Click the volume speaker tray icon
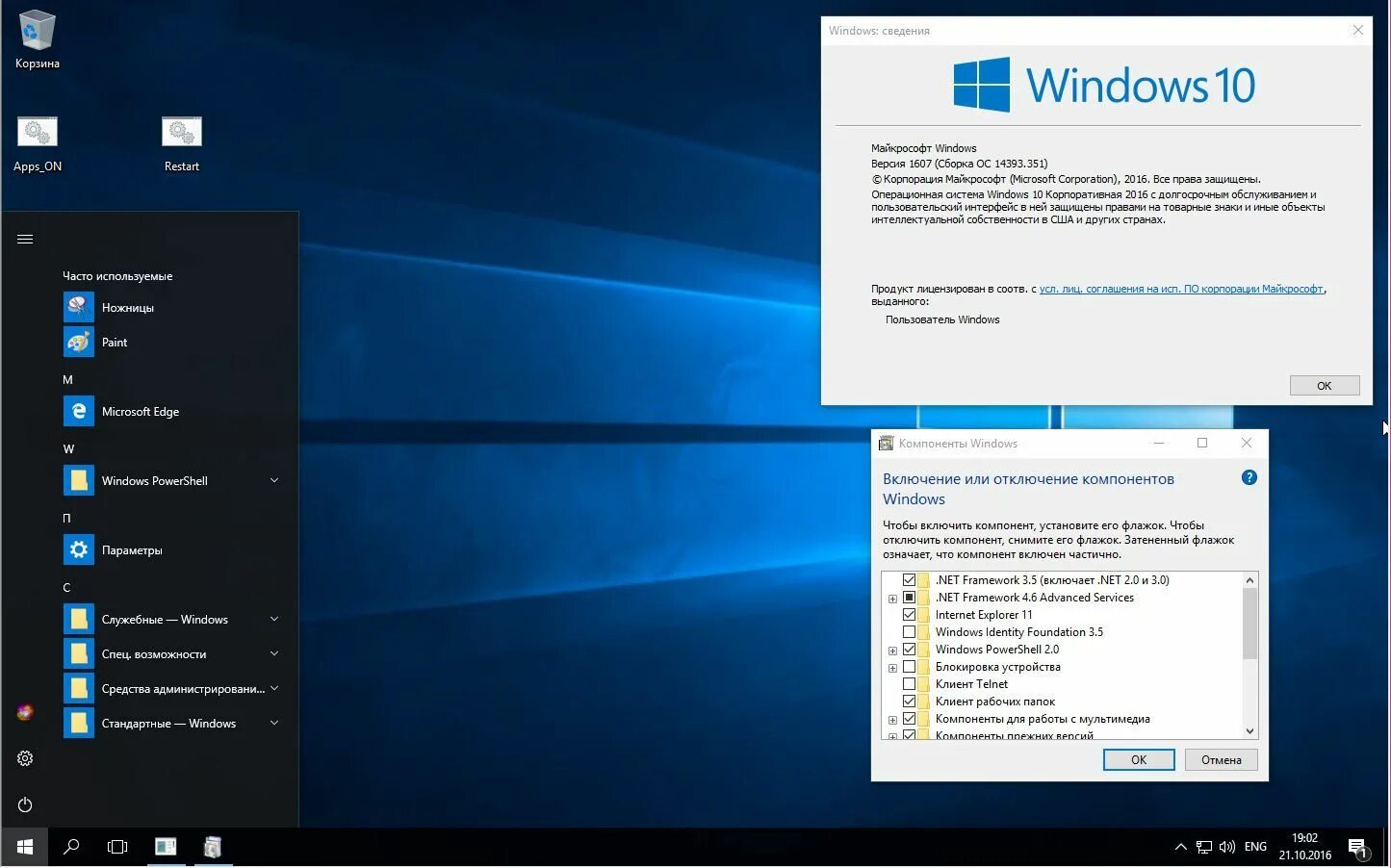This screenshot has height=868, width=1391. point(1227,847)
